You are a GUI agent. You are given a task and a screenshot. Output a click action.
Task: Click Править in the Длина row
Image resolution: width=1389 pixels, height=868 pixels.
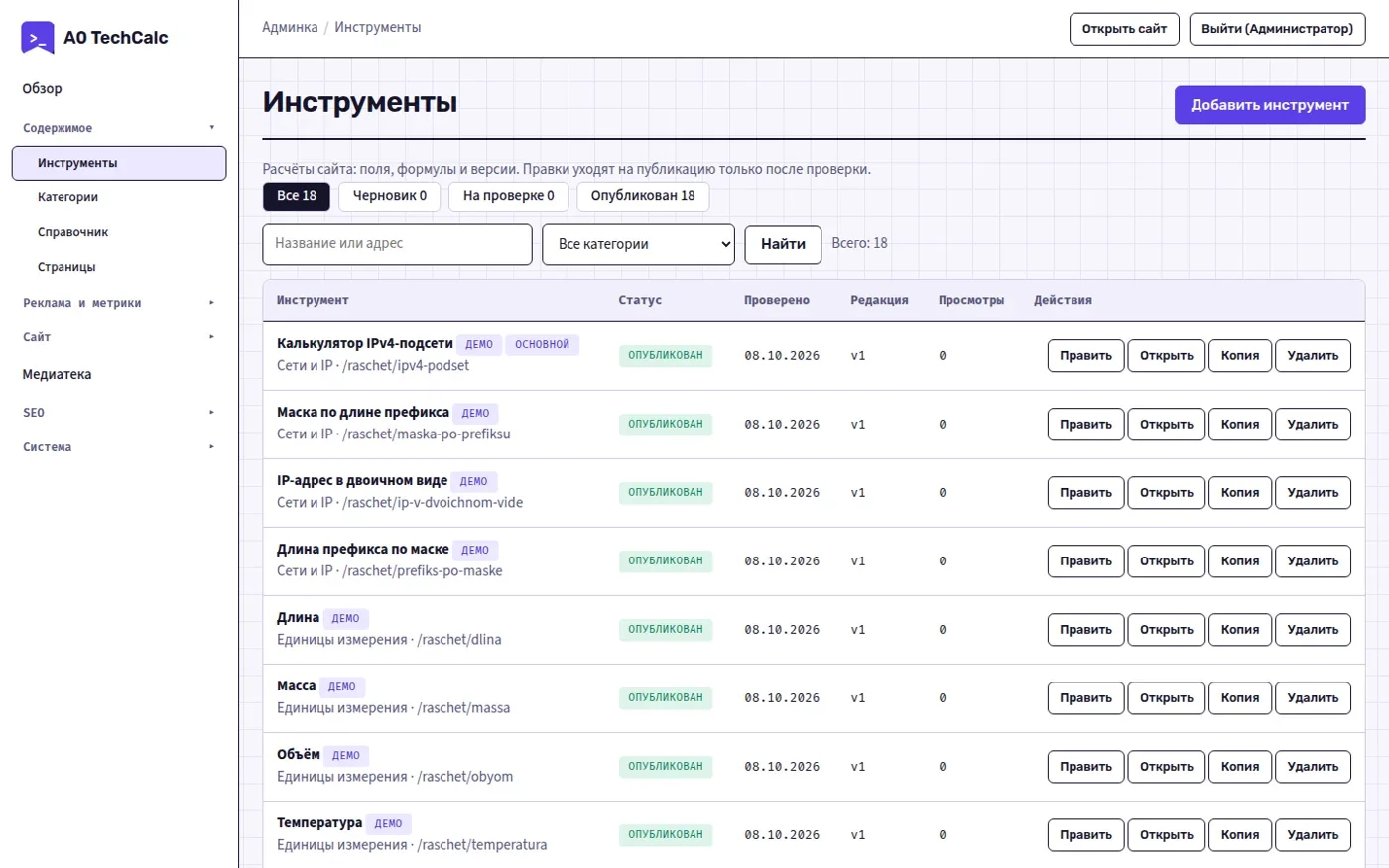click(1085, 630)
